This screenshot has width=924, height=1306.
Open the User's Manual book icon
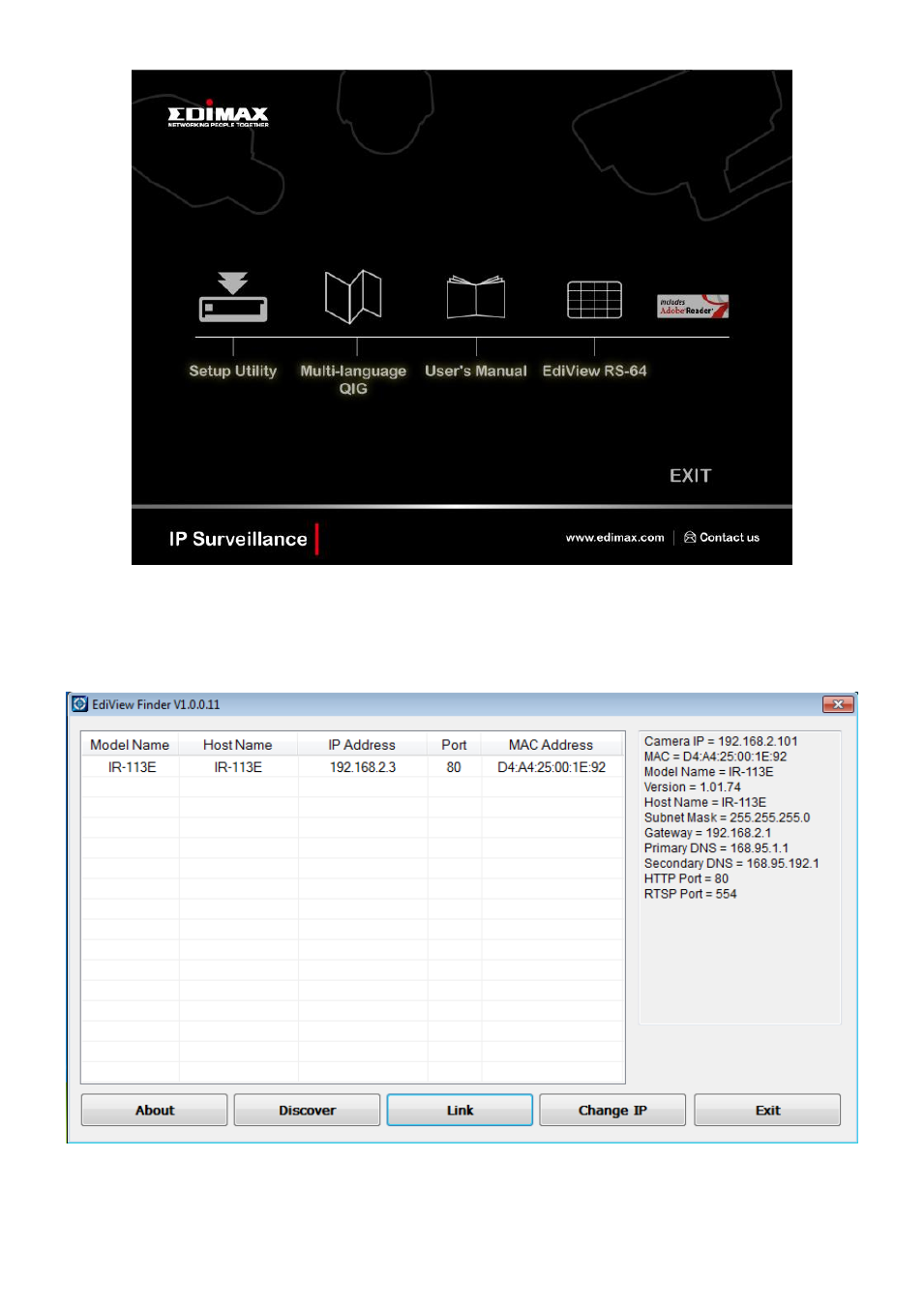point(476,297)
